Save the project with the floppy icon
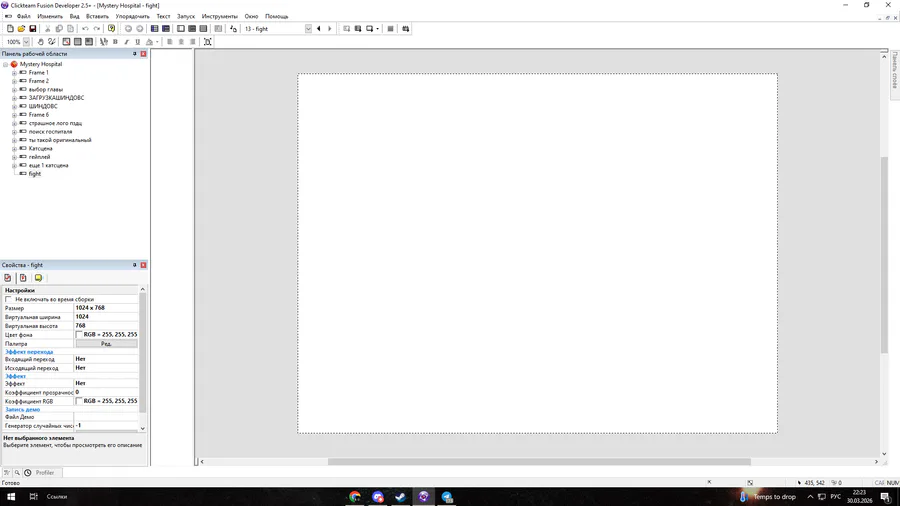The width and height of the screenshot is (900, 506). click(33, 29)
